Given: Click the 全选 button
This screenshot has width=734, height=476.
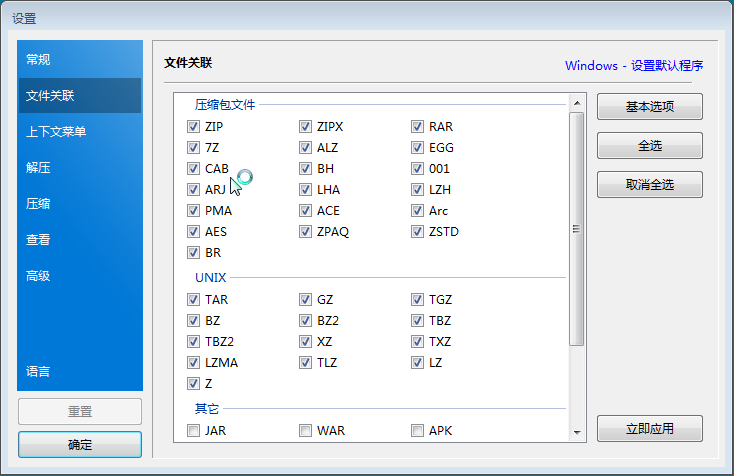Looking at the screenshot, I should [649, 146].
